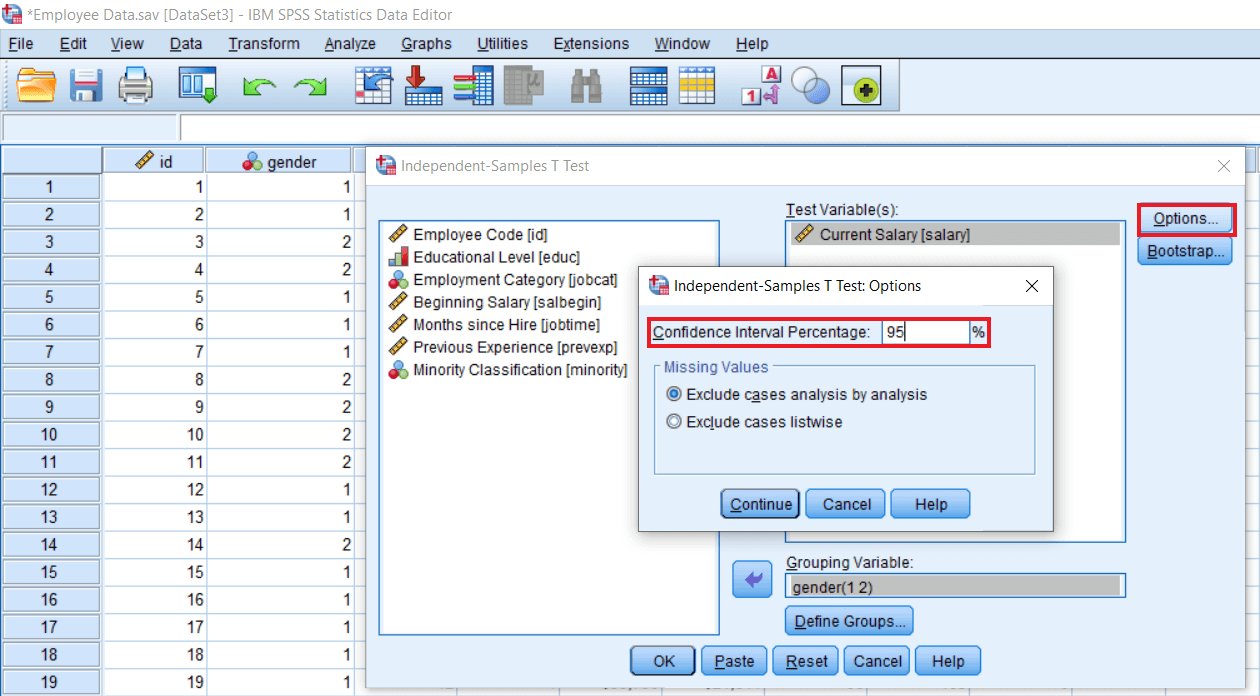The height and width of the screenshot is (696, 1260).
Task: Open the Graphs menu
Action: pyautogui.click(x=426, y=44)
